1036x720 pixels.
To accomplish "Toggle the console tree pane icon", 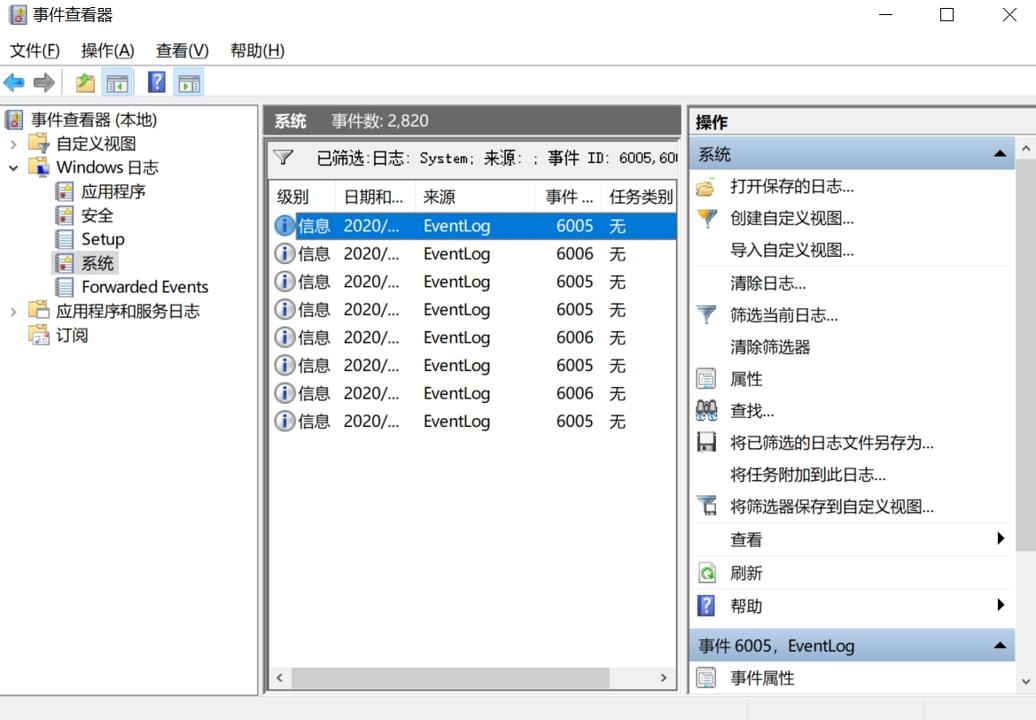I will [118, 83].
